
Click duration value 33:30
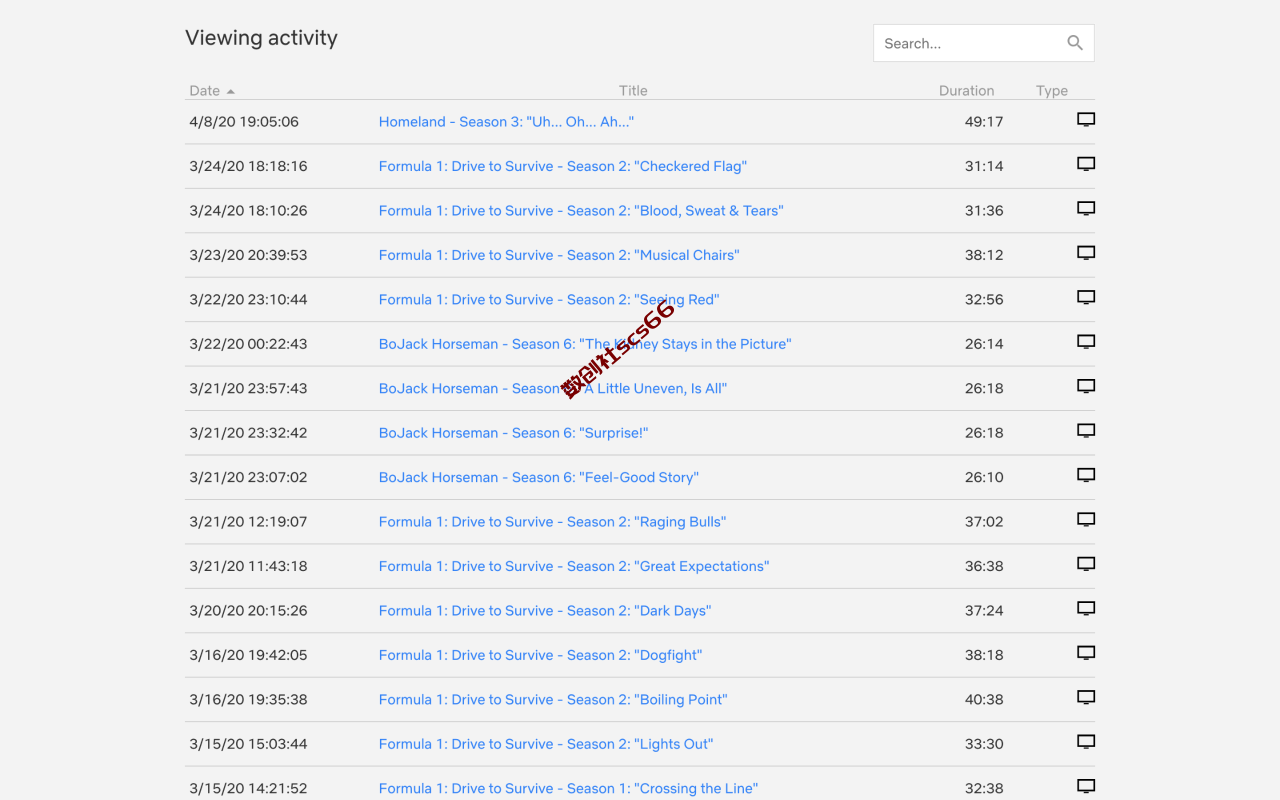pyautogui.click(x=984, y=744)
